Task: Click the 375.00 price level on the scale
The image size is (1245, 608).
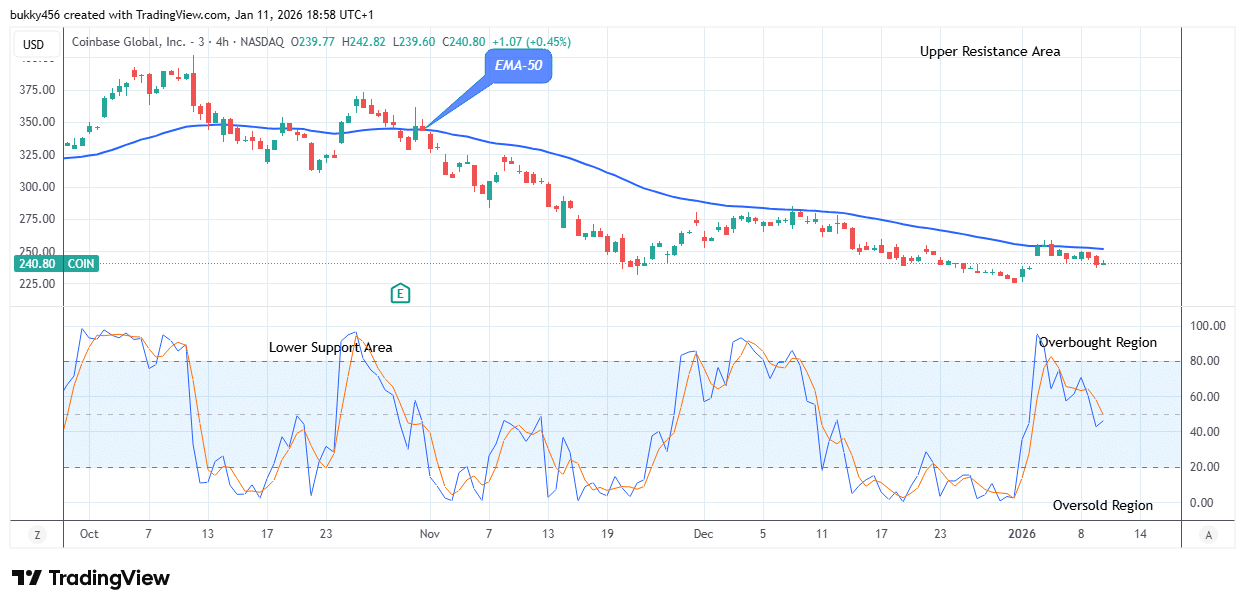Action: point(35,89)
